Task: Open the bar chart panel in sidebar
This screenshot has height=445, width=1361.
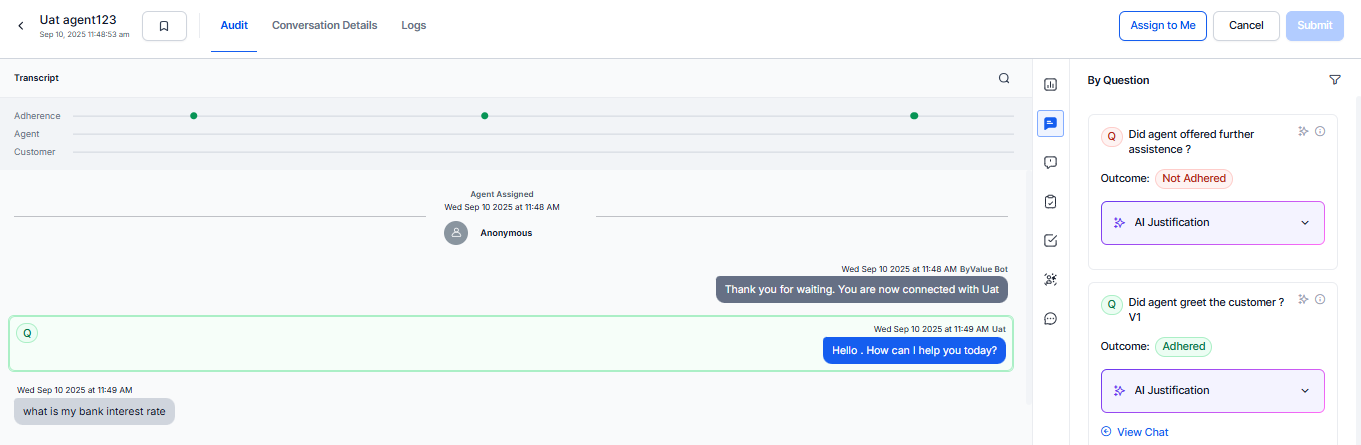Action: pyautogui.click(x=1050, y=85)
